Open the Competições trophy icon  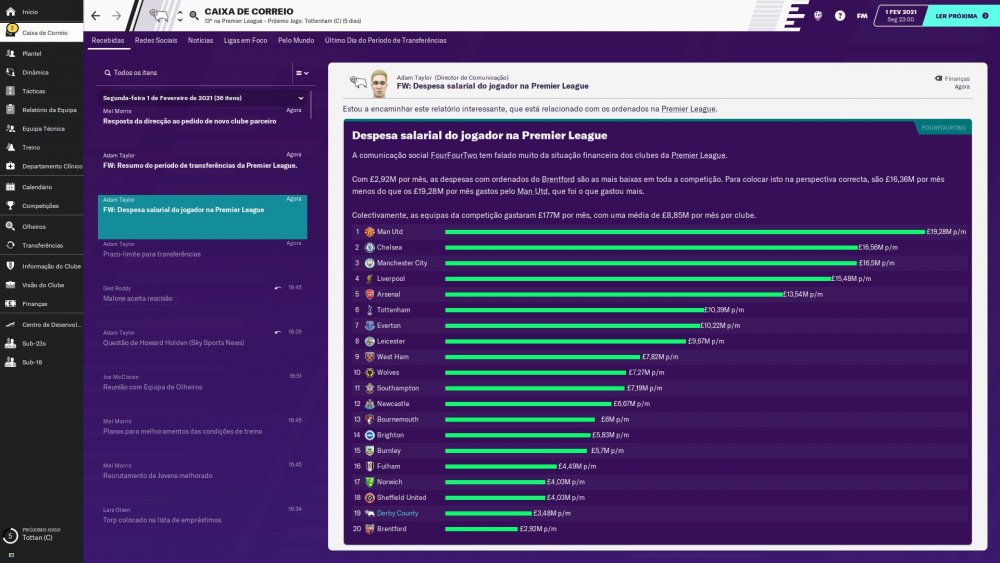[10, 206]
